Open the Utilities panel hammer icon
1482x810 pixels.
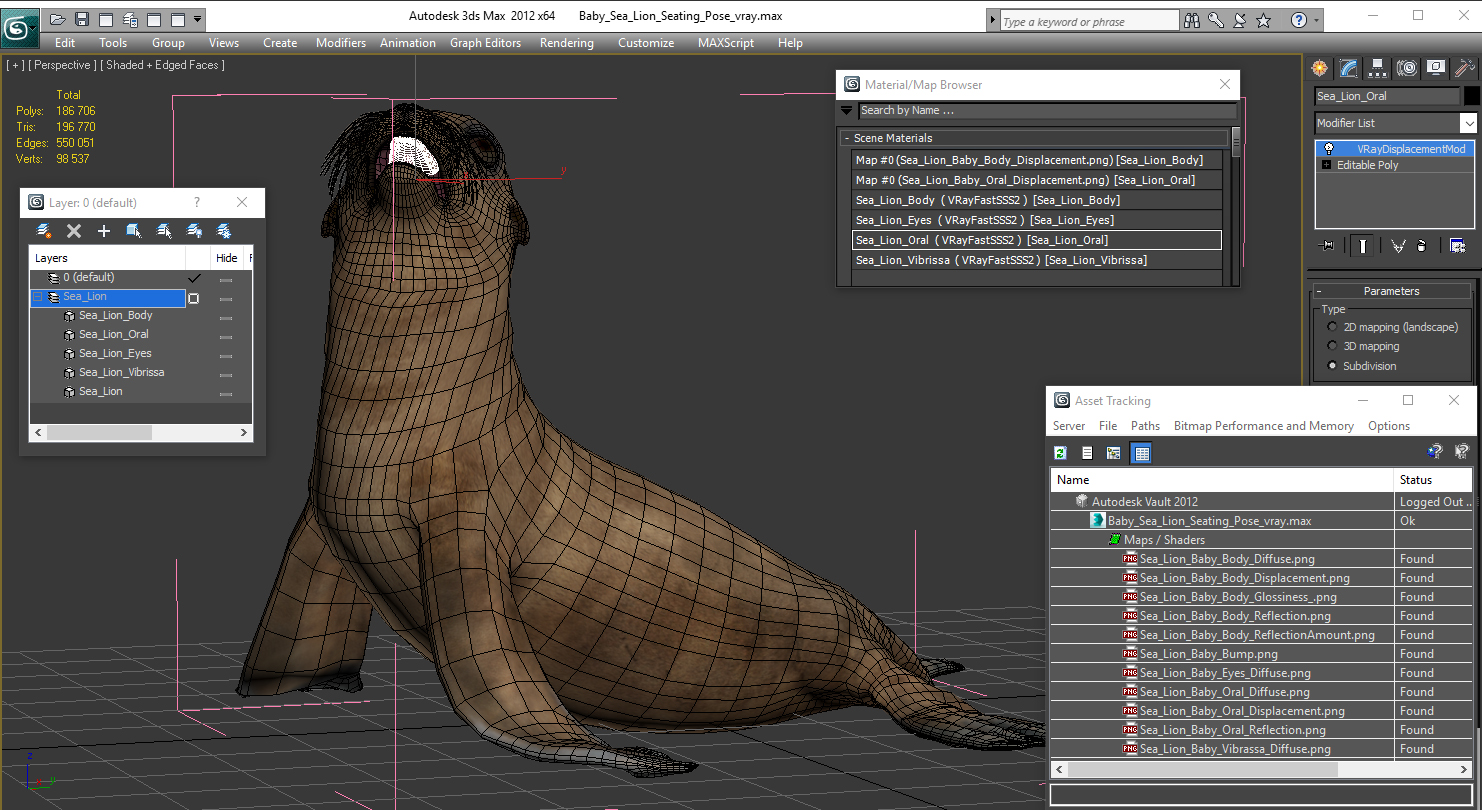1464,68
